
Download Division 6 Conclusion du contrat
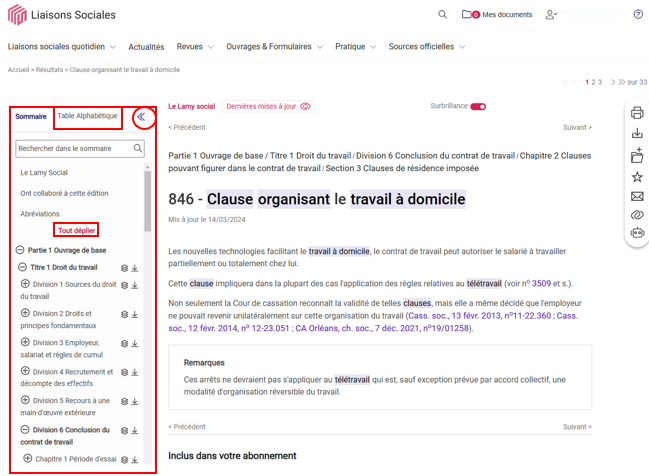(x=135, y=431)
